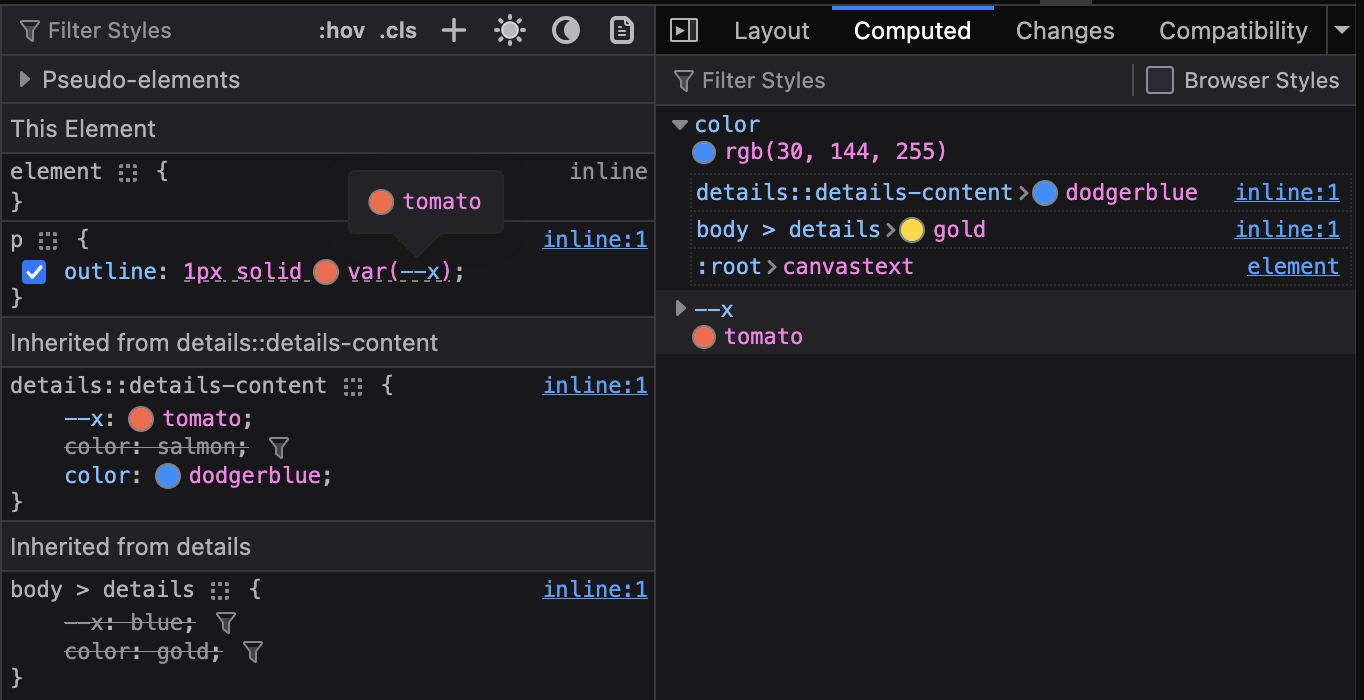This screenshot has width=1364, height=700.
Task: Open inline:1 link for details::details-content rule
Action: click(595, 386)
